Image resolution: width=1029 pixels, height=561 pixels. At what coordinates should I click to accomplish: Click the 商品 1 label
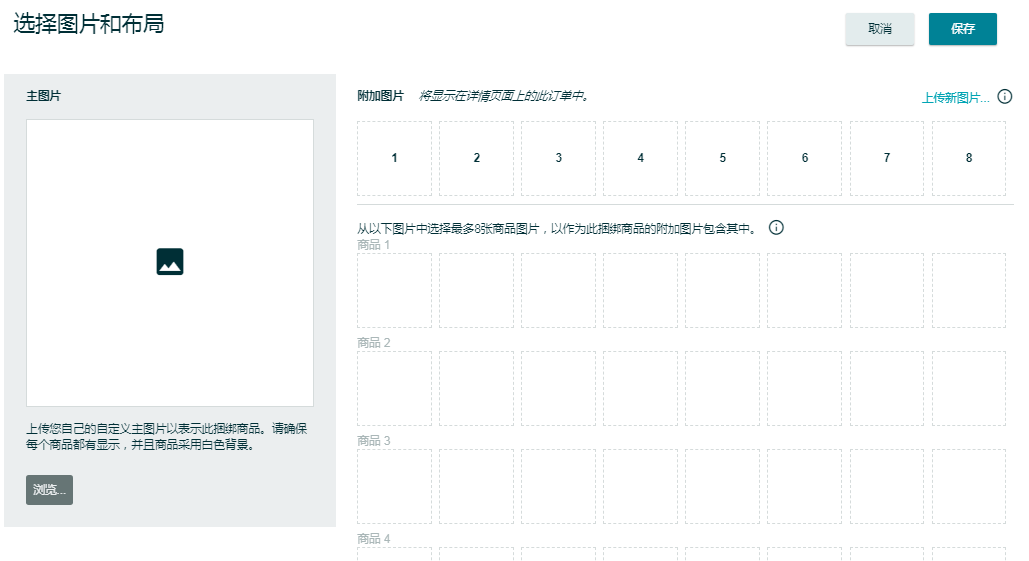(x=373, y=245)
